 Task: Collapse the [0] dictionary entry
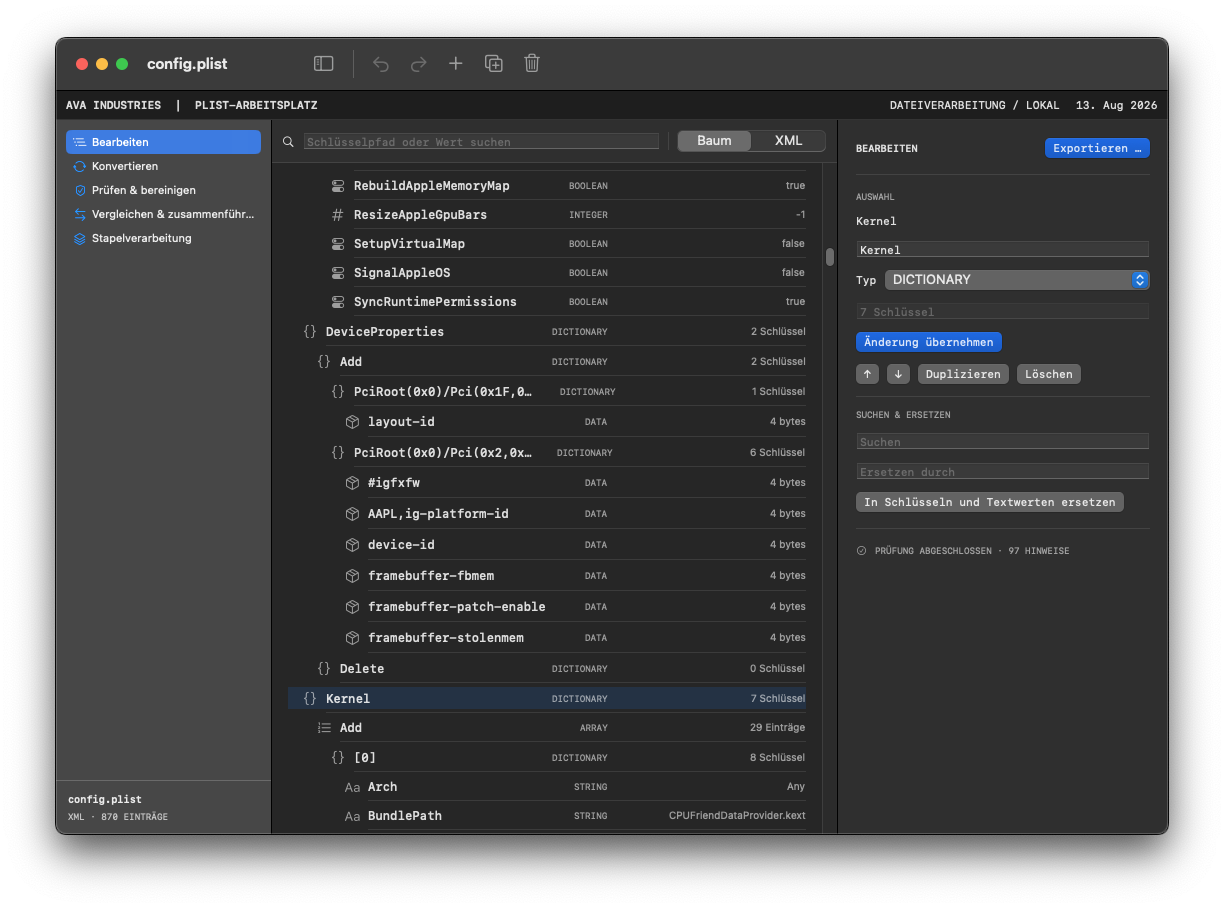coord(338,758)
